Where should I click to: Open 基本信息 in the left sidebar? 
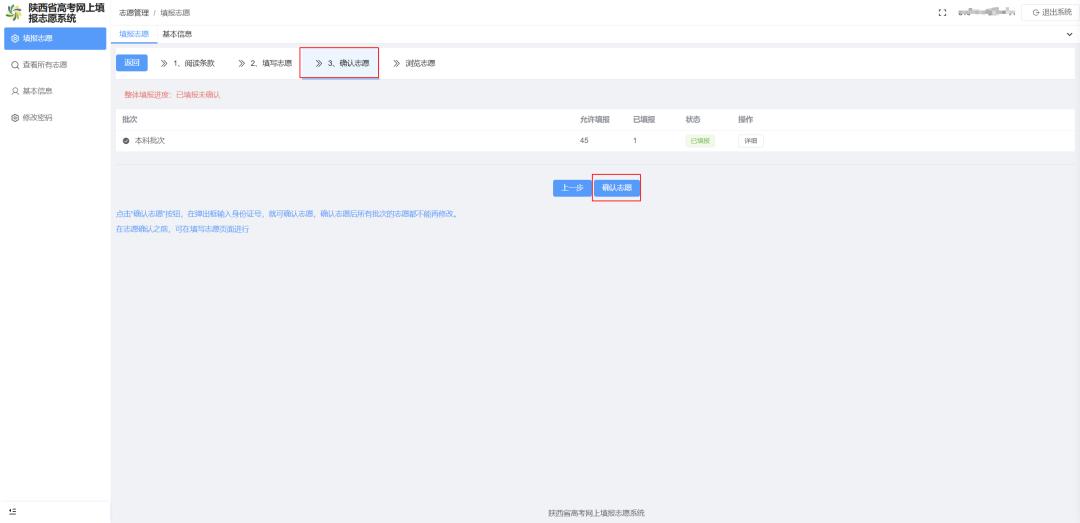[37, 91]
